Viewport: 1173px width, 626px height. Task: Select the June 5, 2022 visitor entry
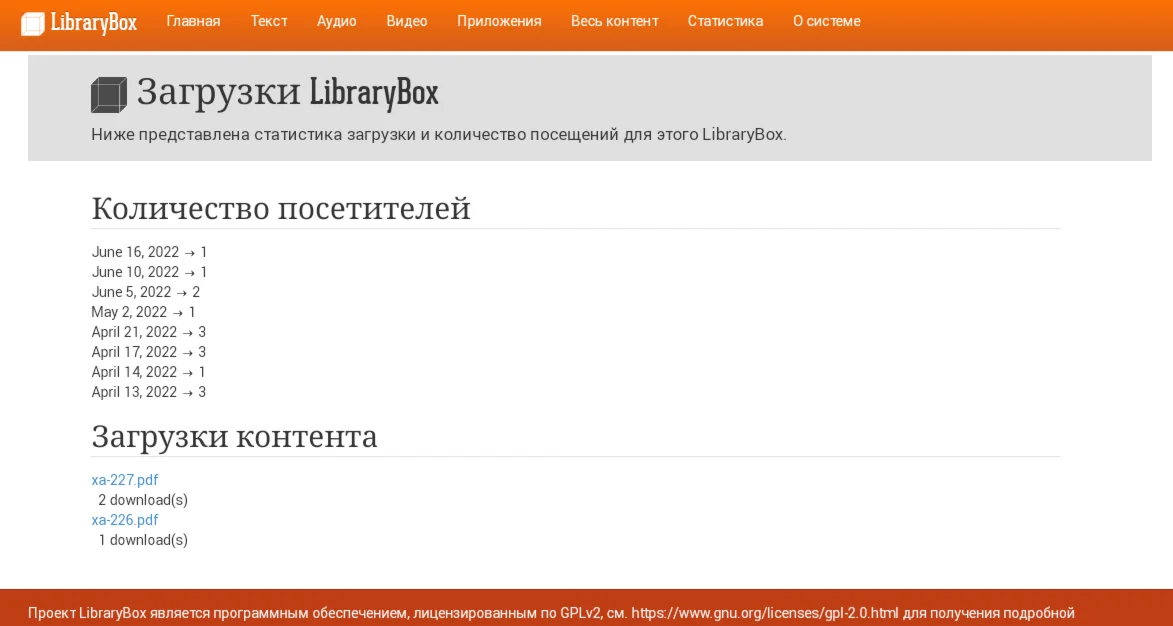(146, 292)
